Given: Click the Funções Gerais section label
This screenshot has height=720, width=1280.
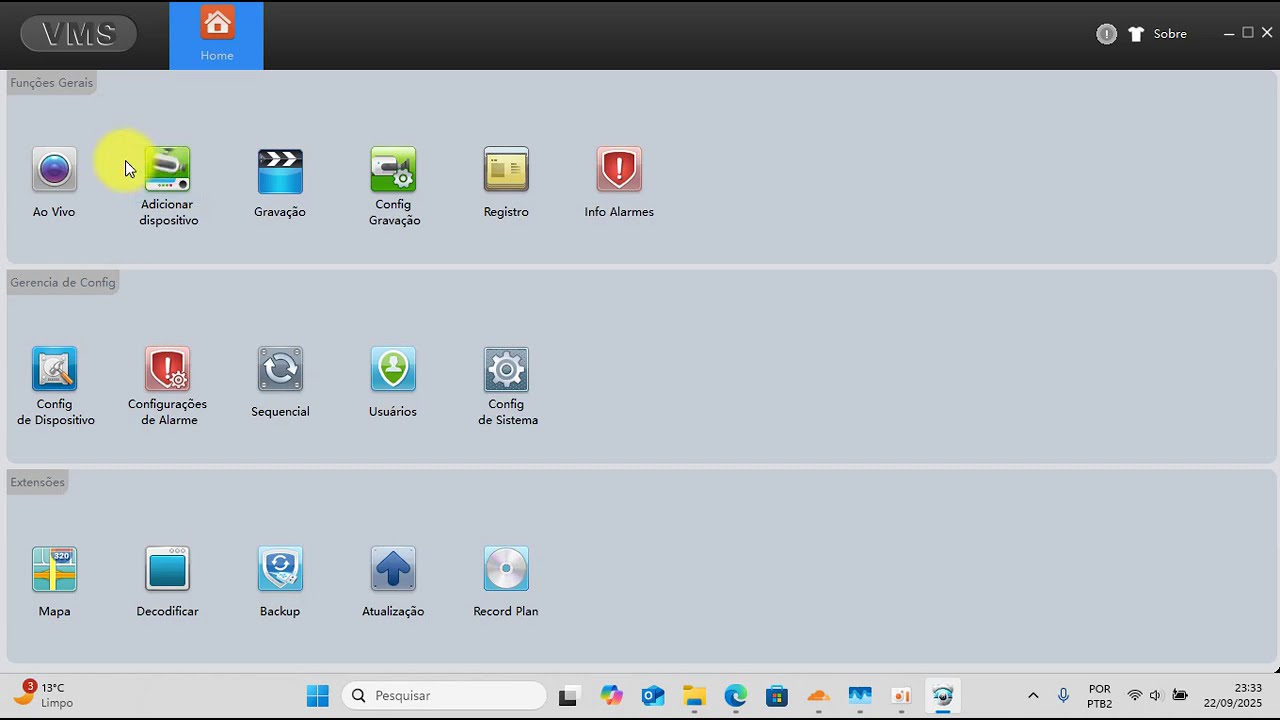Looking at the screenshot, I should (x=52, y=83).
